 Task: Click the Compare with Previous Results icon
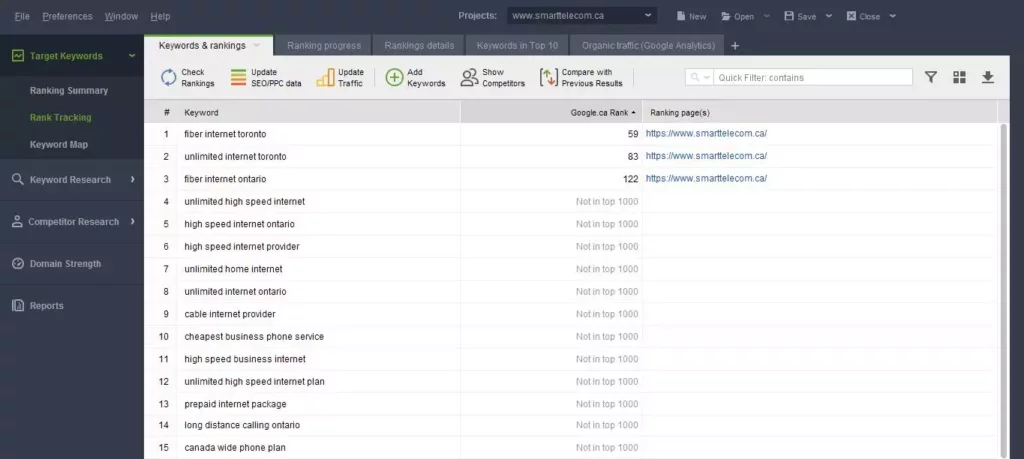pos(549,78)
